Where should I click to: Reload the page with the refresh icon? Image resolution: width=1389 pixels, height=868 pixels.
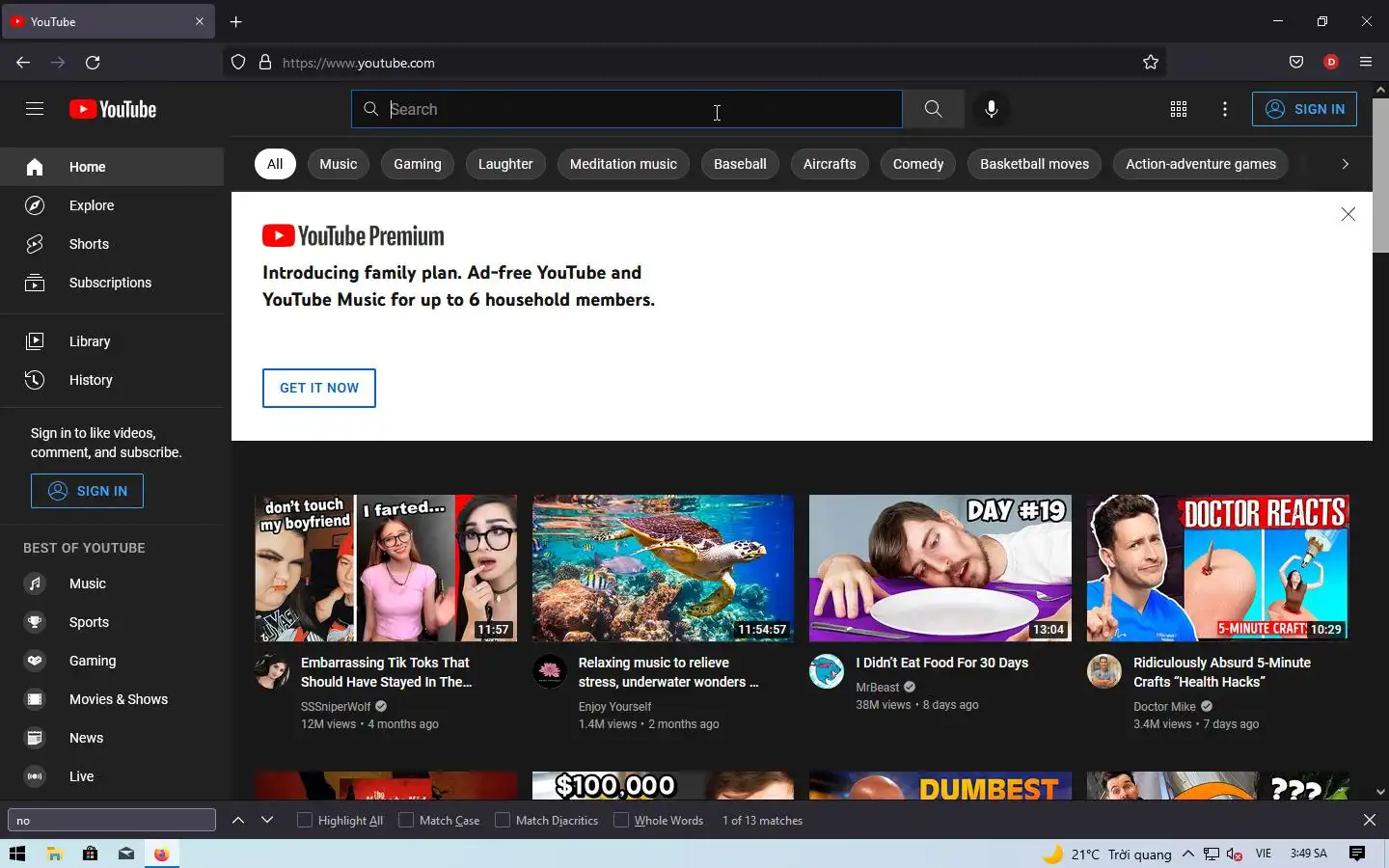click(x=93, y=63)
